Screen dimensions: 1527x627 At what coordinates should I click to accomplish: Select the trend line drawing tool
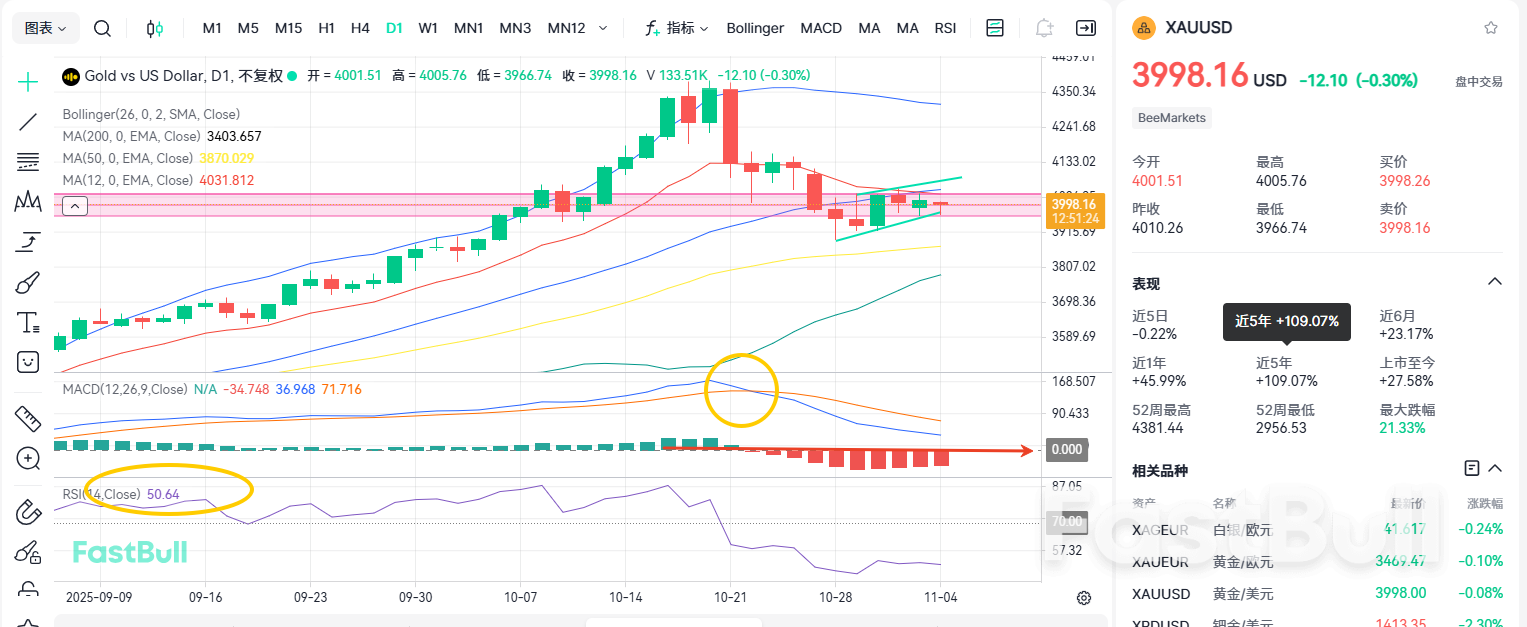pos(27,120)
